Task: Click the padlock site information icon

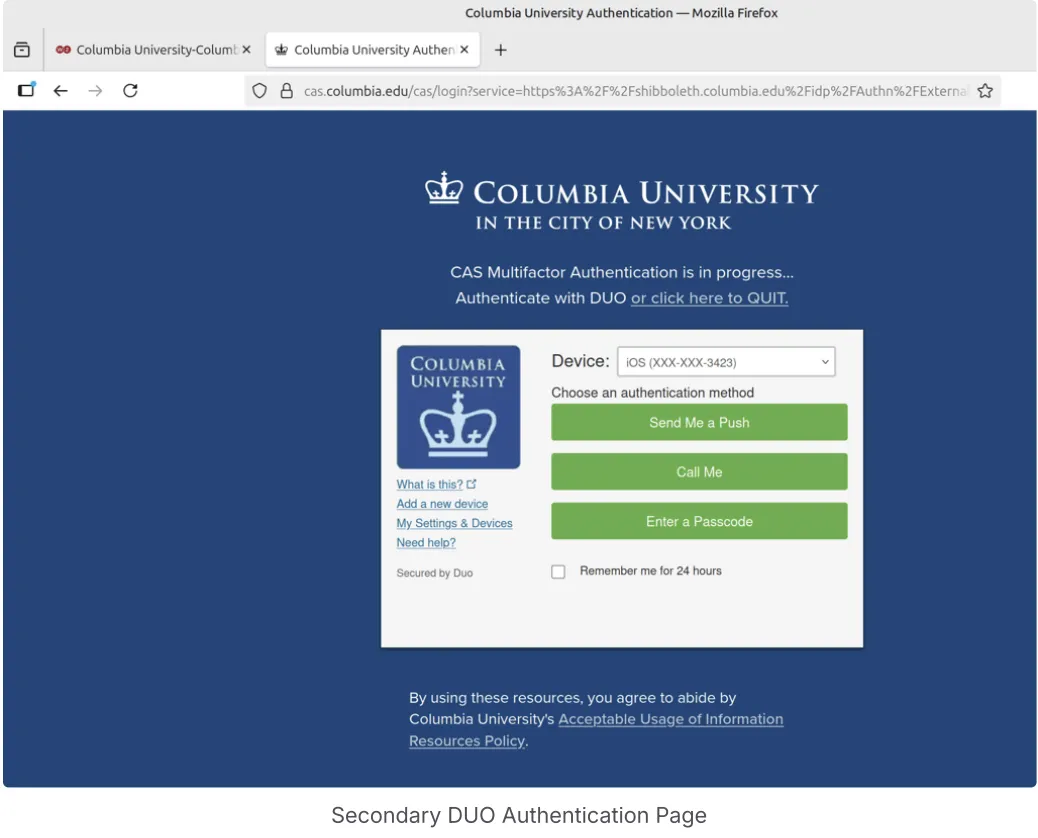Action: pyautogui.click(x=286, y=91)
